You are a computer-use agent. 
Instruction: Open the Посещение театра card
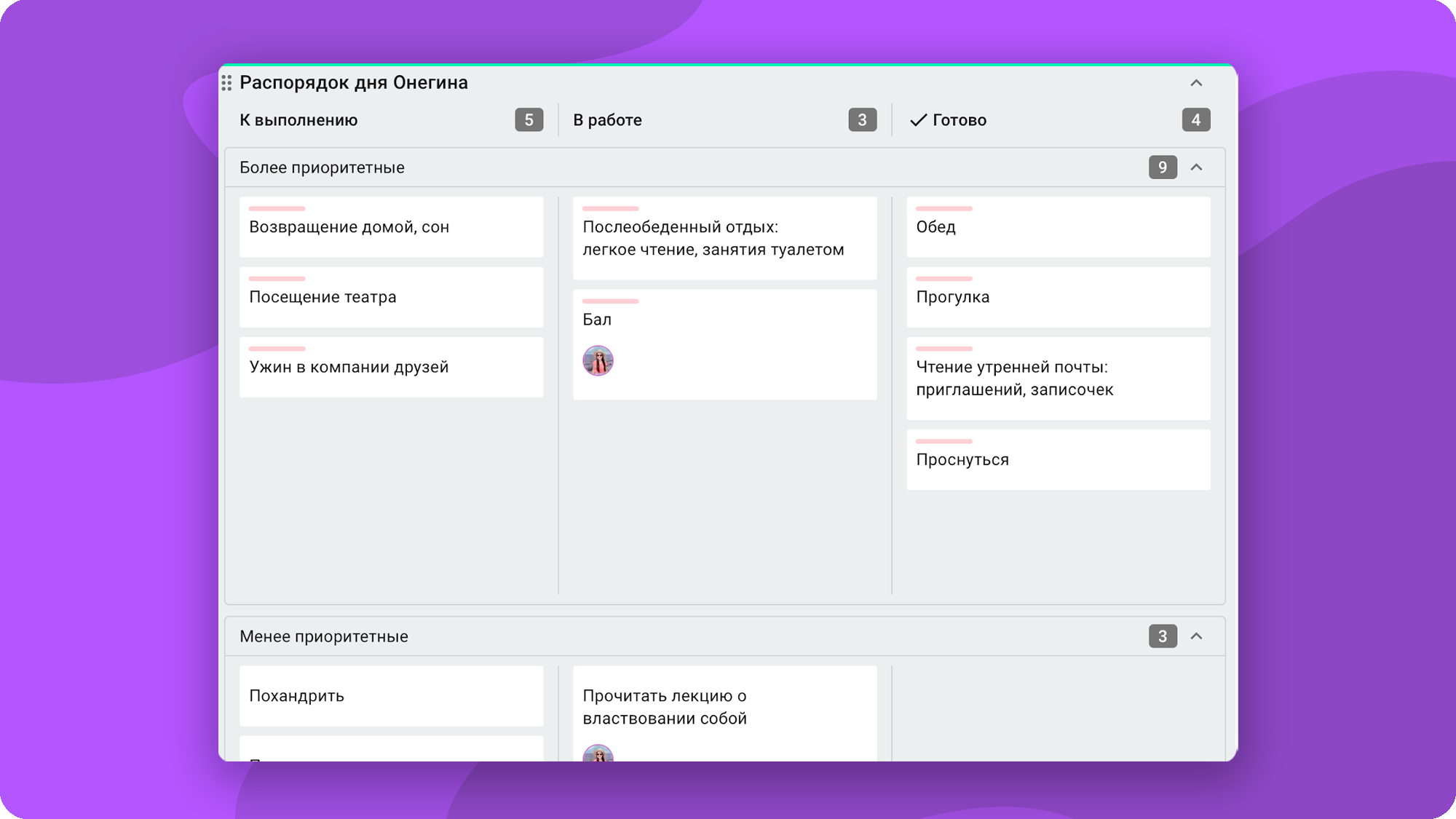[392, 297]
